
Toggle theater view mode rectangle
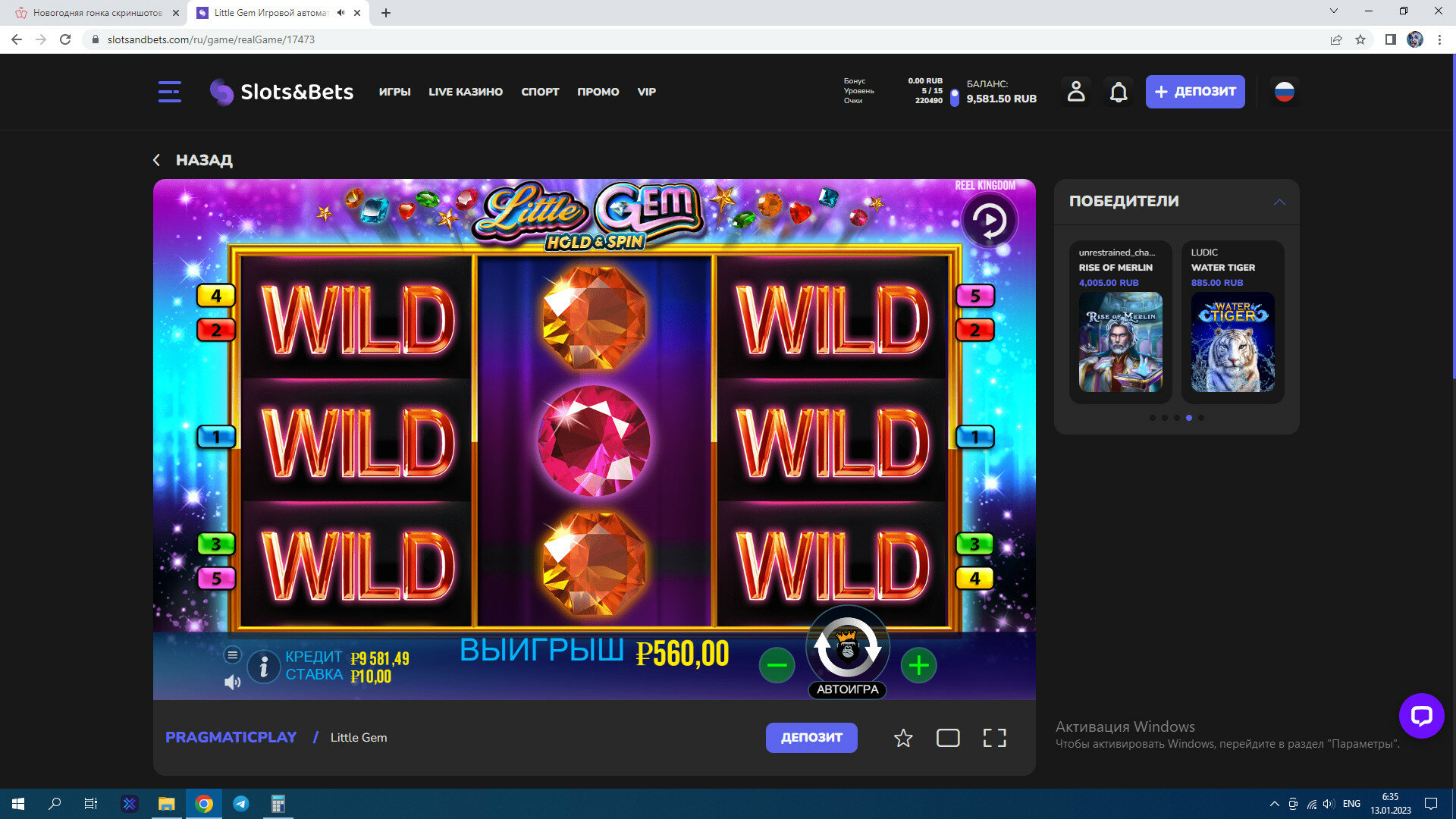948,738
